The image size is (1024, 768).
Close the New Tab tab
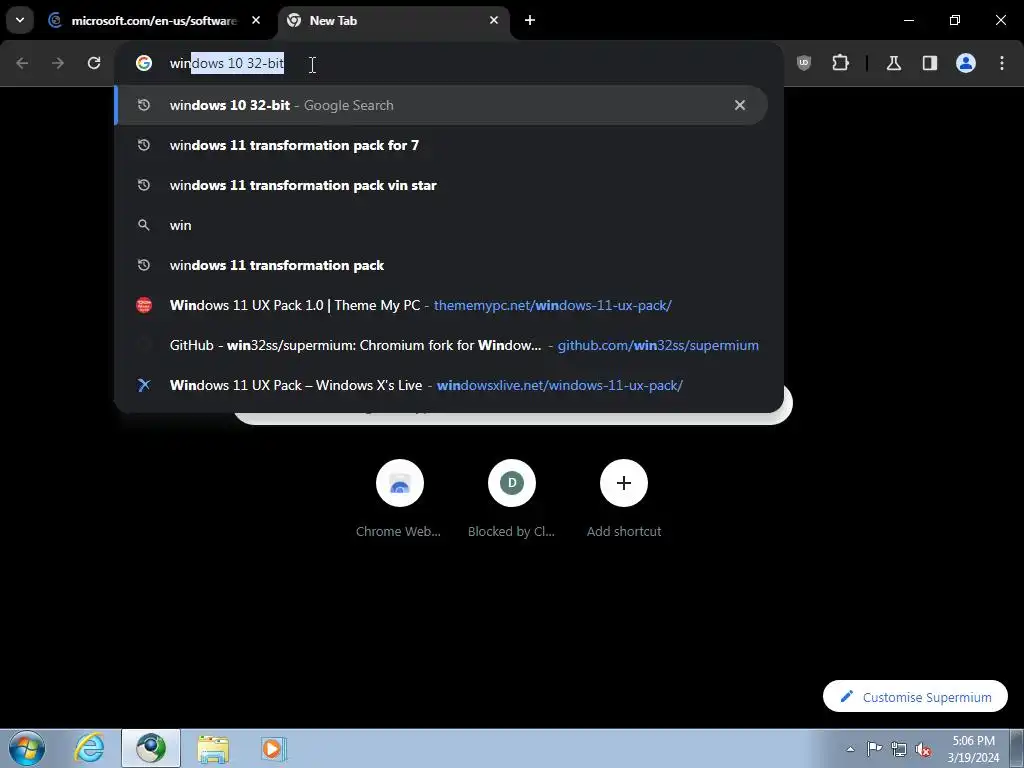click(494, 20)
